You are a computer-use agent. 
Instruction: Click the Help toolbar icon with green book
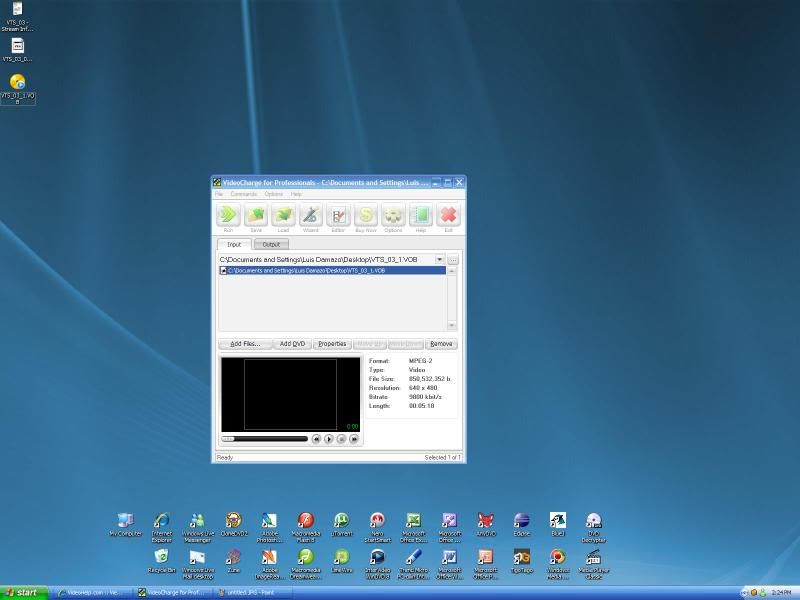point(421,215)
